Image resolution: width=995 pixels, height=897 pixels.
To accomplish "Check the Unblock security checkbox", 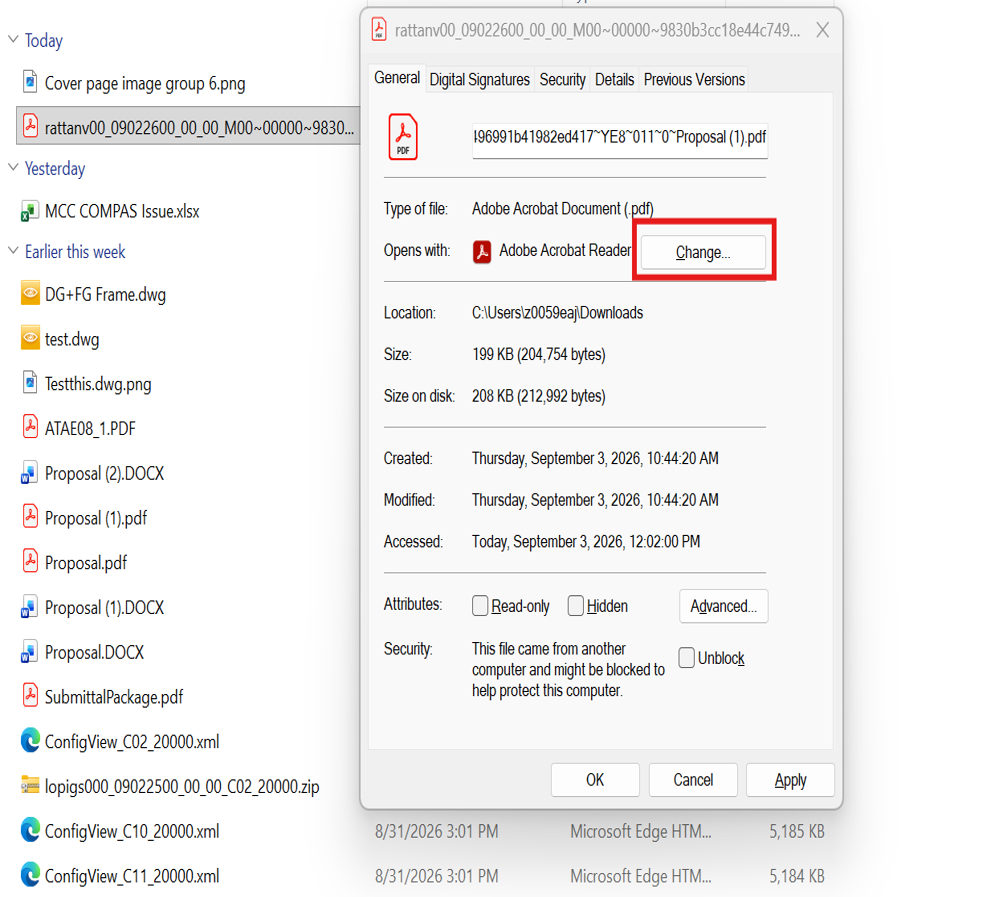I will point(686,658).
